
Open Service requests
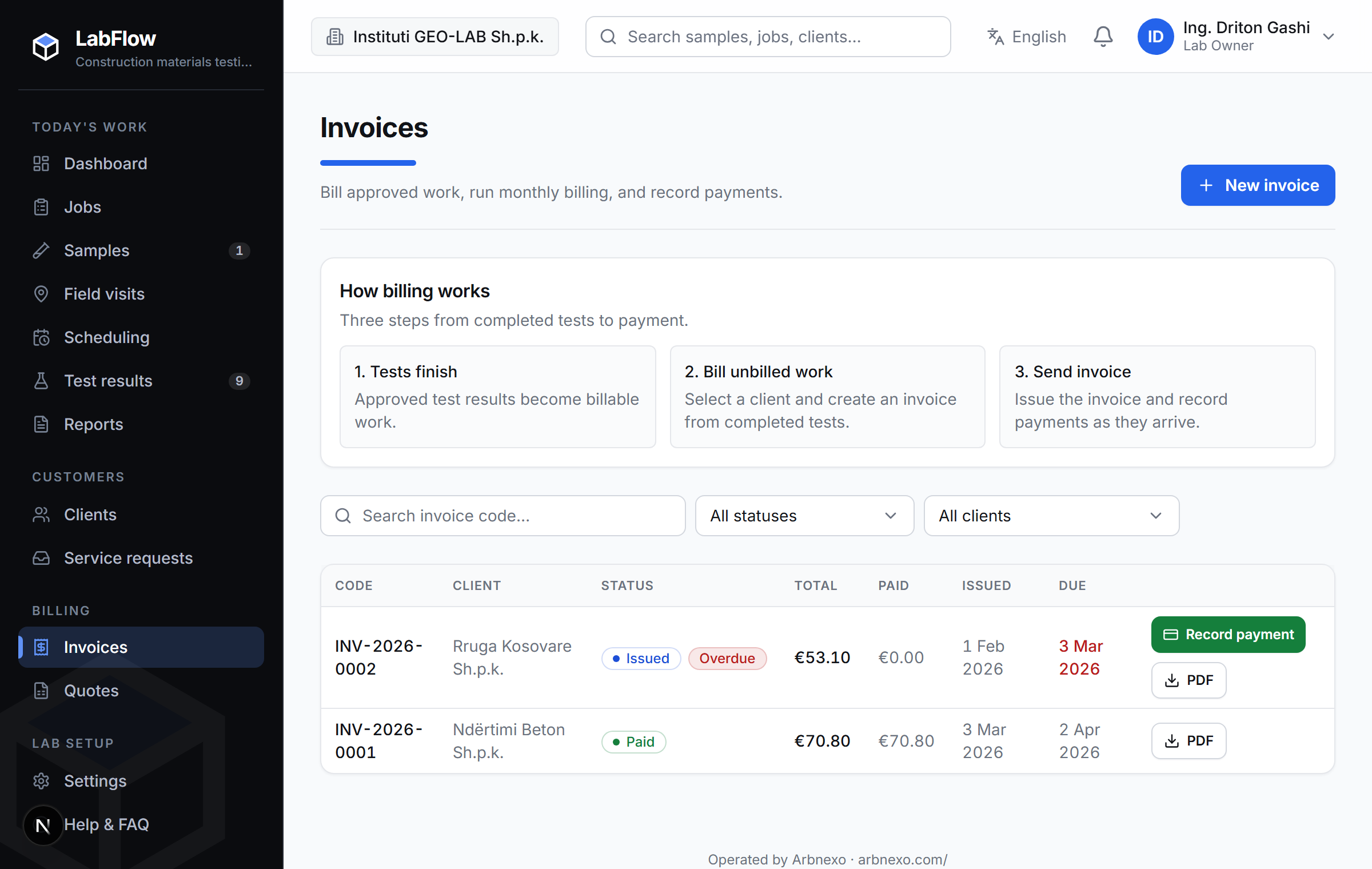point(141,558)
